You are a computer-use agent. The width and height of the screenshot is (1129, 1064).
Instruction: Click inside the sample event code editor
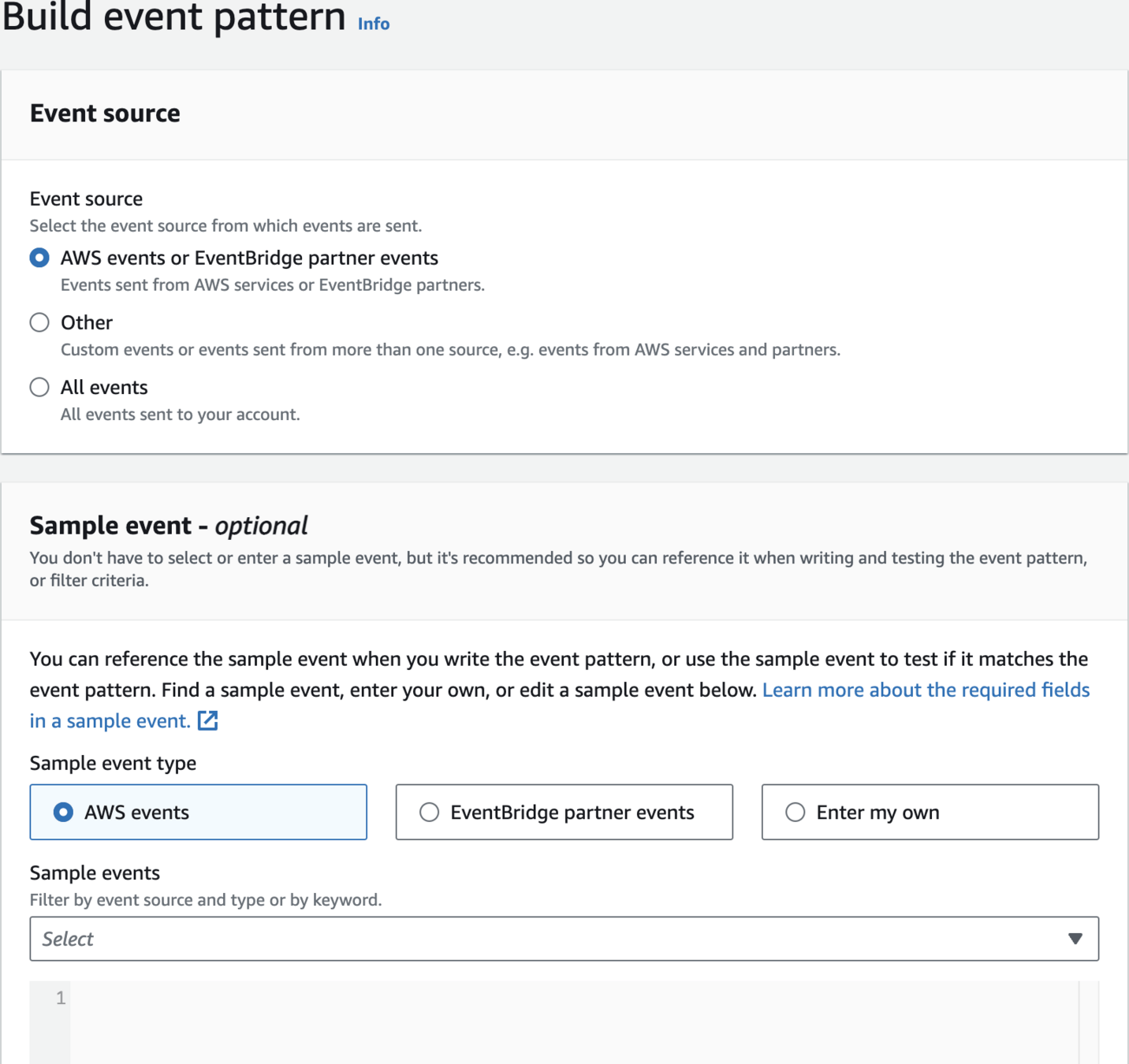coord(574,1022)
